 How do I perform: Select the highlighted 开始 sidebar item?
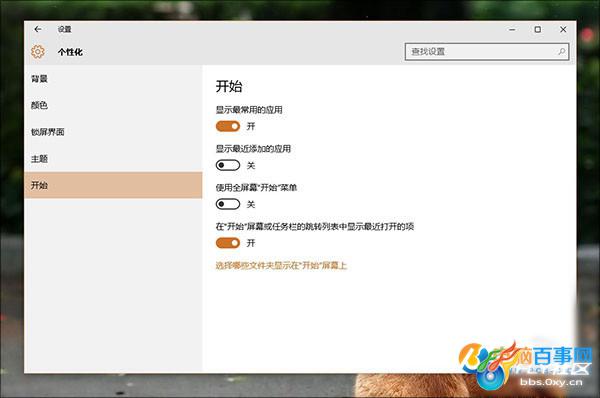[113, 185]
